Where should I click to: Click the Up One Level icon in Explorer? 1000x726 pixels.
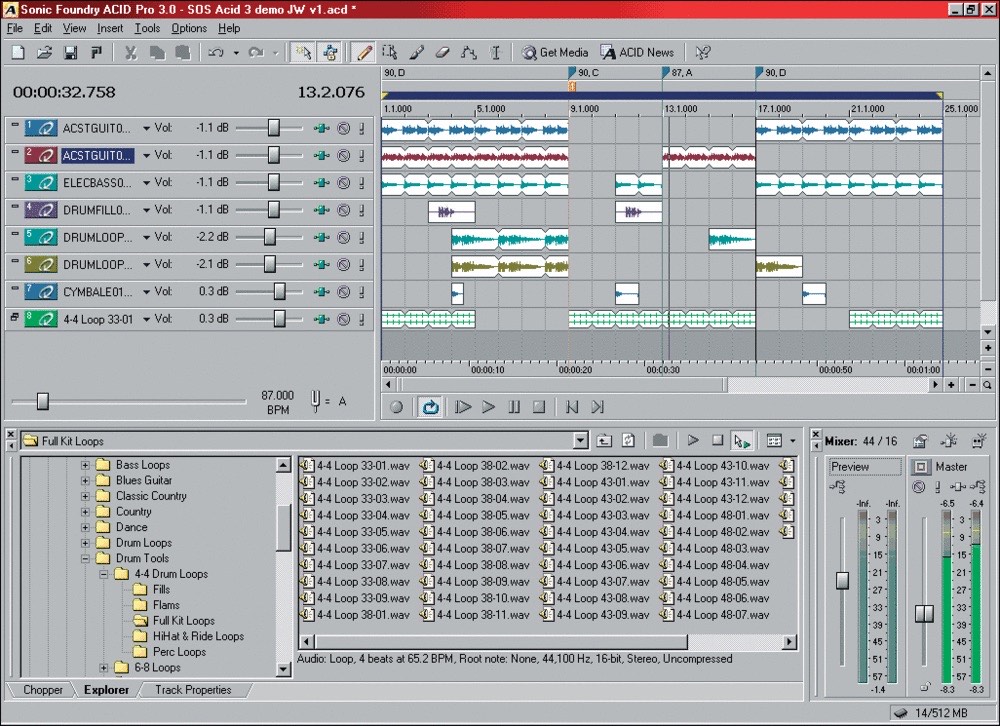604,440
